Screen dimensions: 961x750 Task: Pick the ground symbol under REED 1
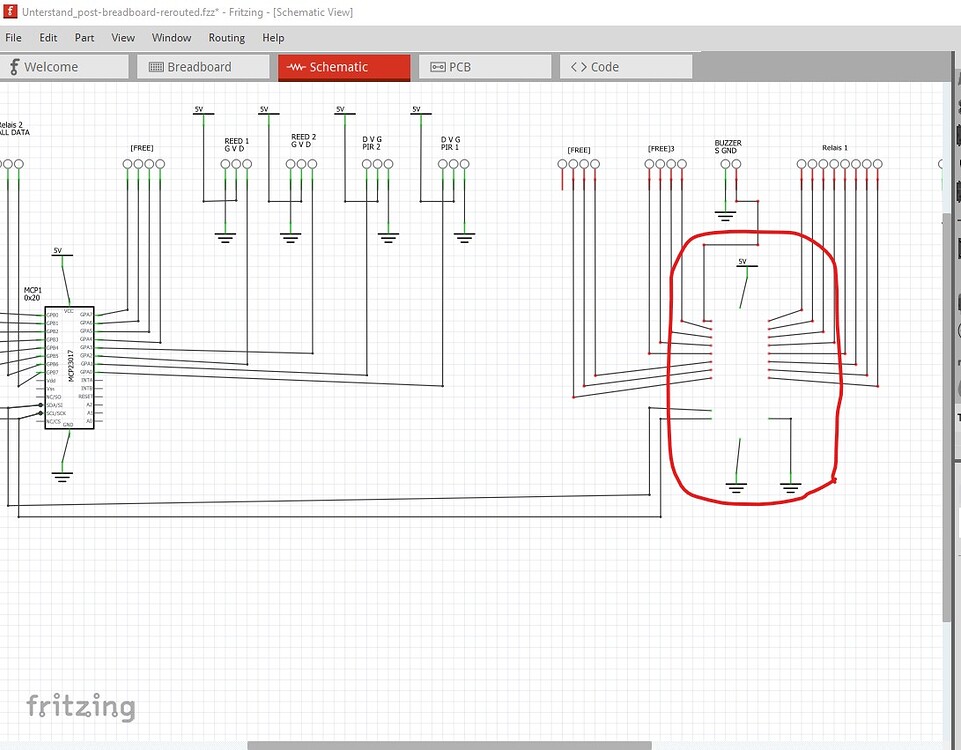(x=225, y=237)
